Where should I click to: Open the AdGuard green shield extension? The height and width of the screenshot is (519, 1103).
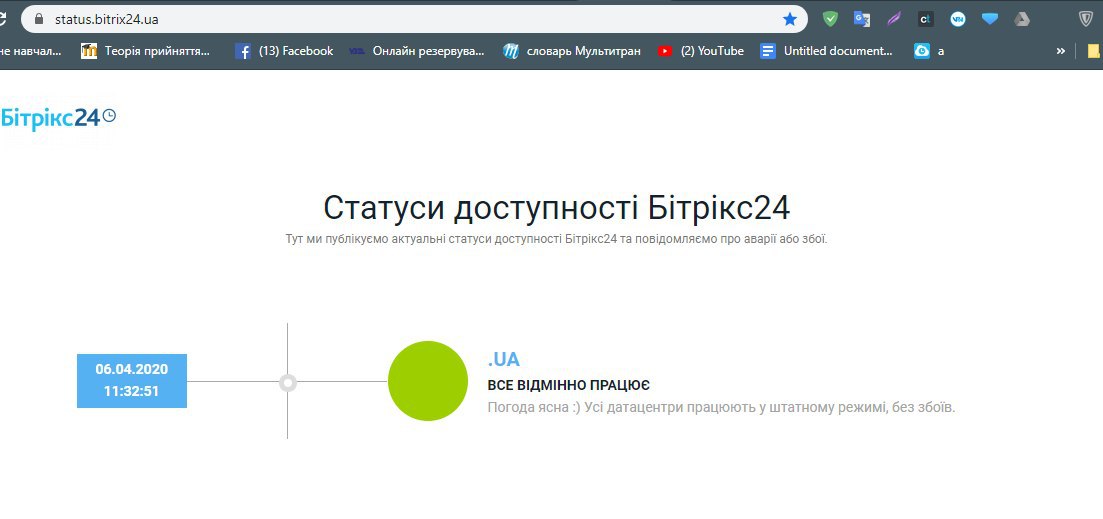(x=831, y=20)
